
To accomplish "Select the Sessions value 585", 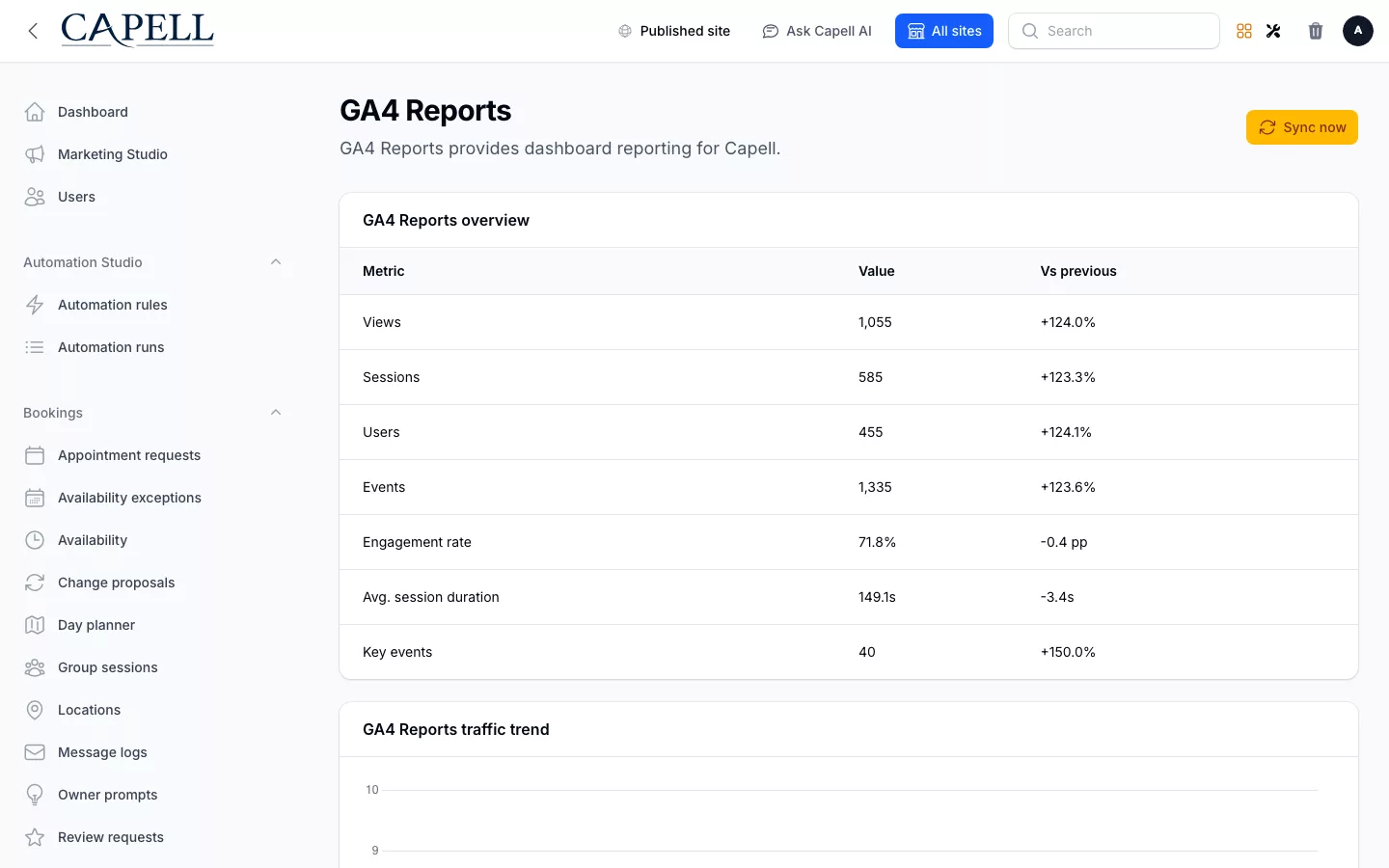I will point(871,377).
